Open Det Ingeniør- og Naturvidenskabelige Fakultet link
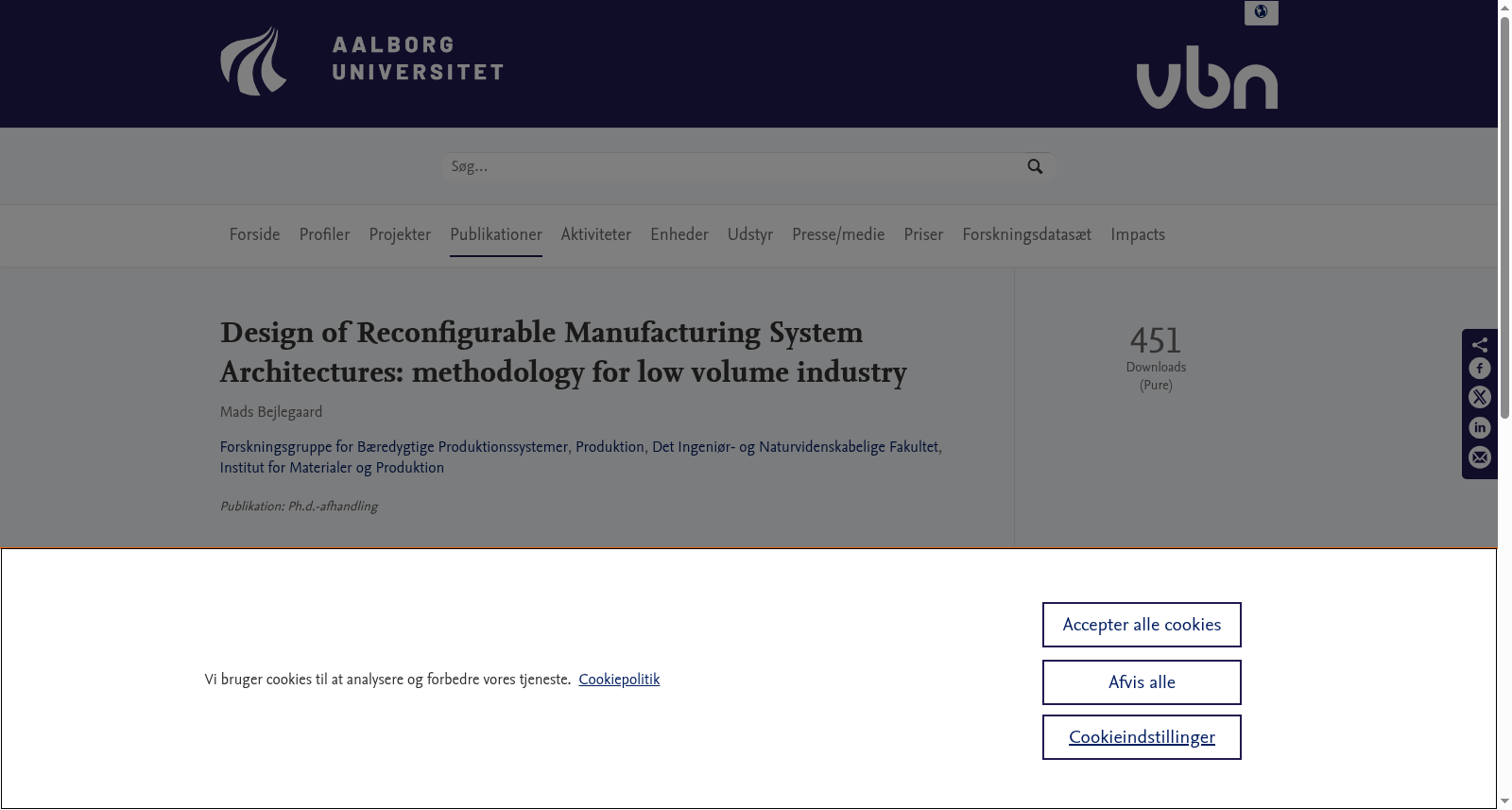The width and height of the screenshot is (1512, 810). 796,447
